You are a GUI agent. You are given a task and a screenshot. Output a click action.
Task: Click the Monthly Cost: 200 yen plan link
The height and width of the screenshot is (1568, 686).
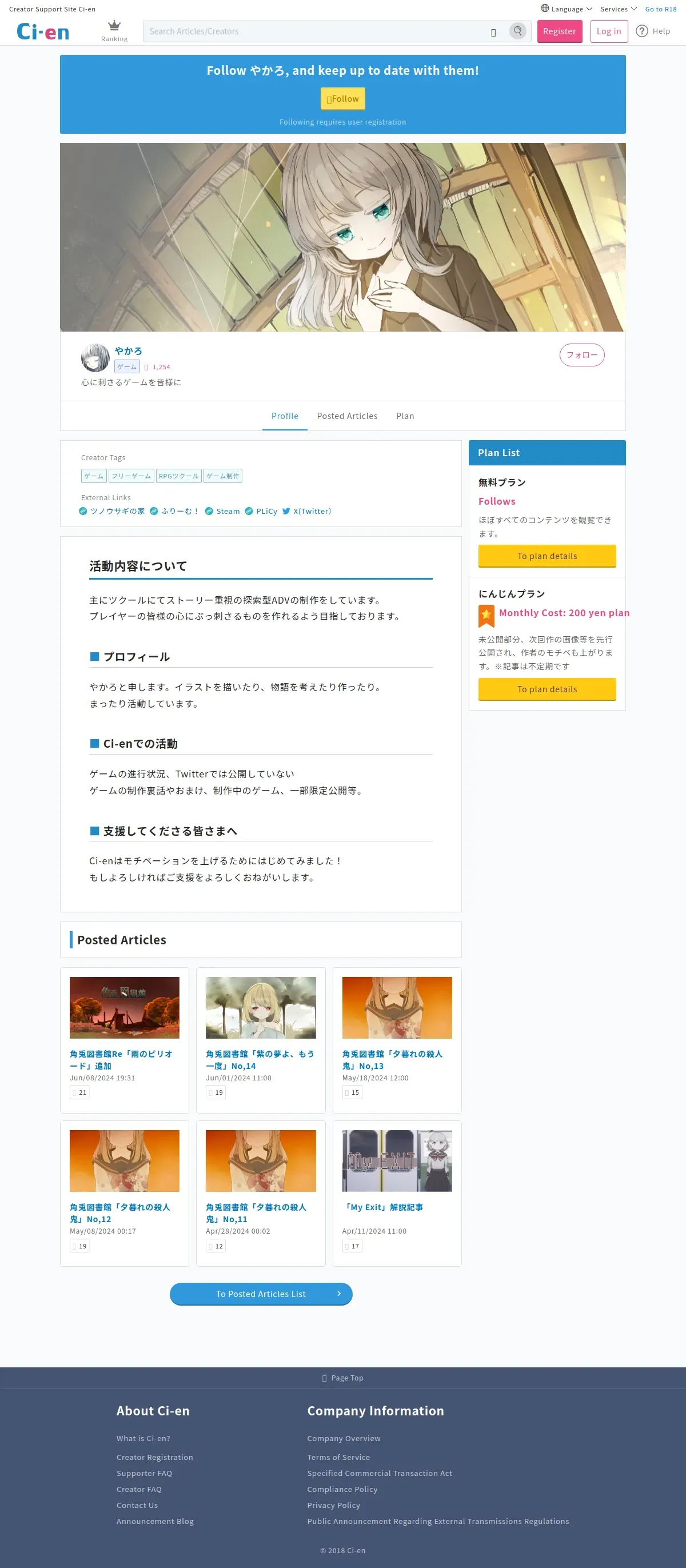coord(564,612)
